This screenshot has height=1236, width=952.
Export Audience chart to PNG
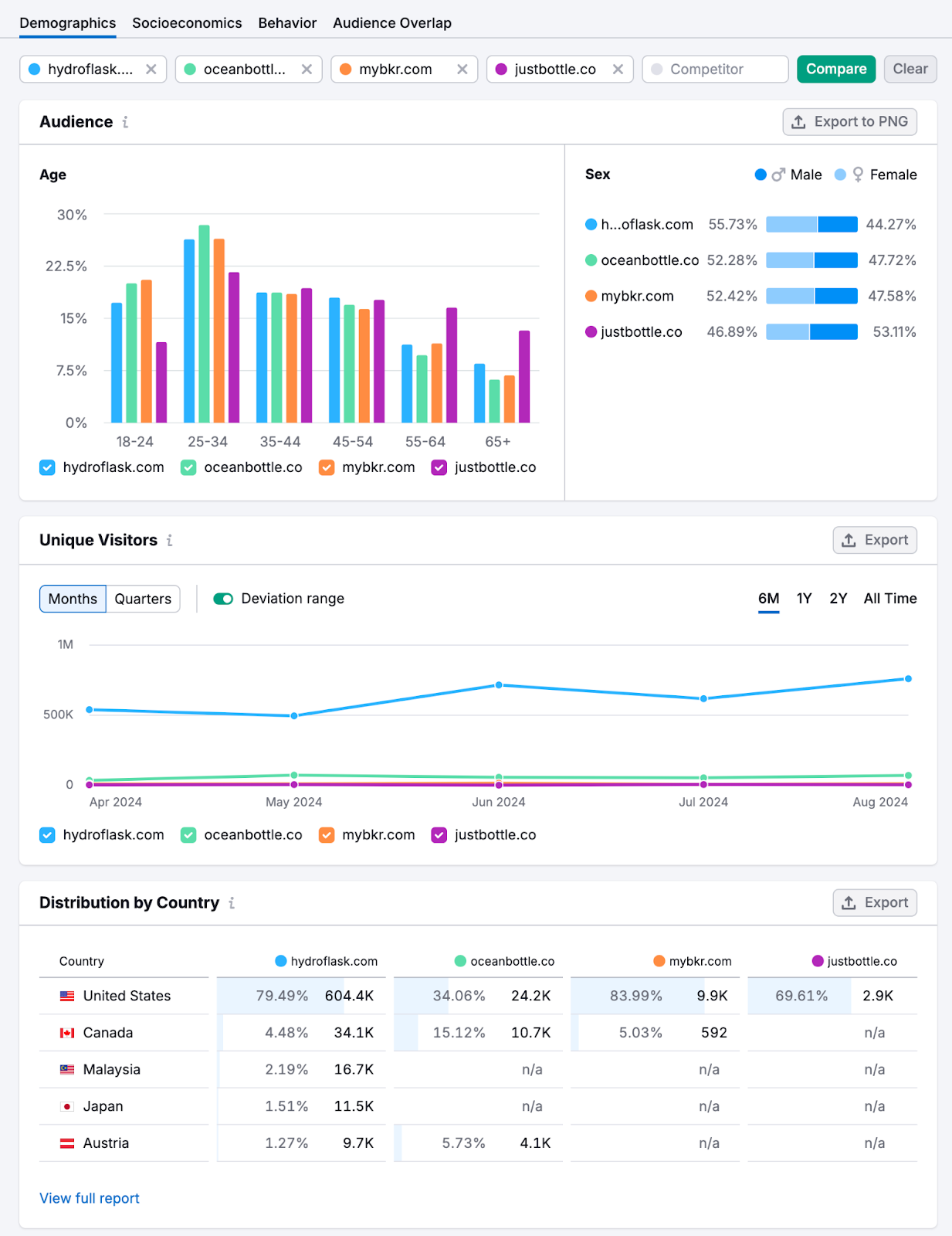pyautogui.click(x=849, y=122)
